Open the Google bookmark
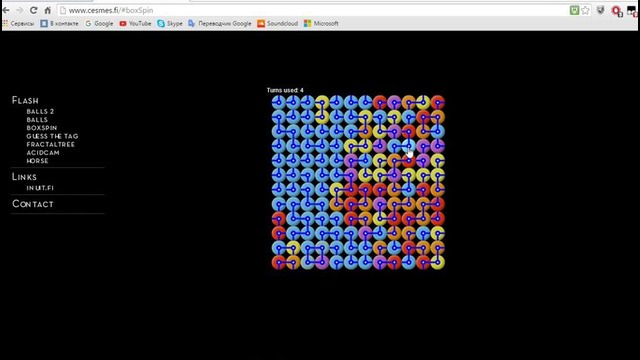Viewport: 640px width, 360px height. (99, 24)
